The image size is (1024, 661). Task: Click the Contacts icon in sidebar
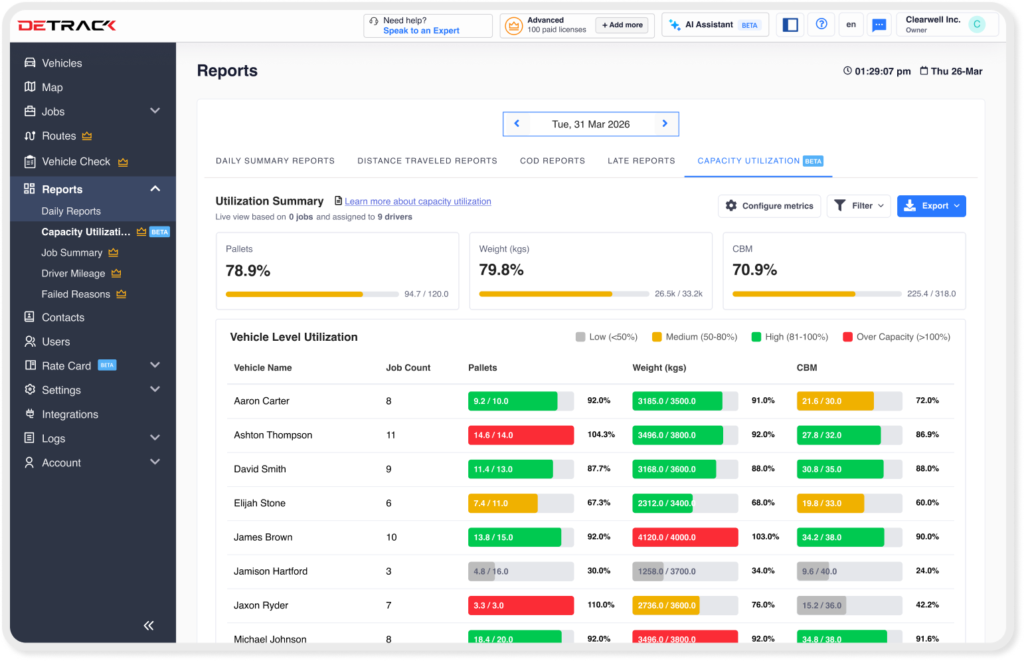pos(29,318)
